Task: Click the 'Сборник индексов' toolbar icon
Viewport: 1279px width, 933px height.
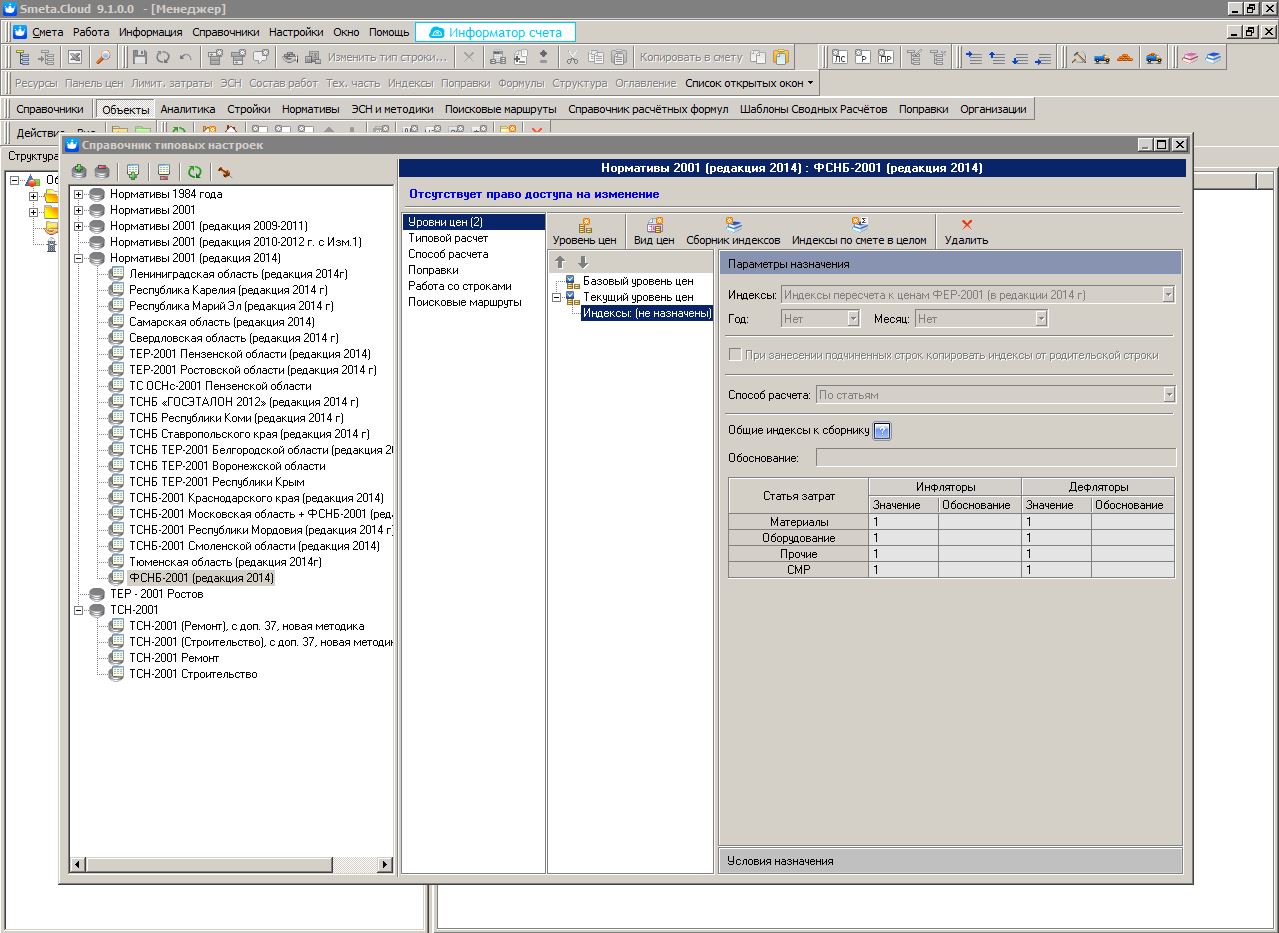Action: [733, 226]
